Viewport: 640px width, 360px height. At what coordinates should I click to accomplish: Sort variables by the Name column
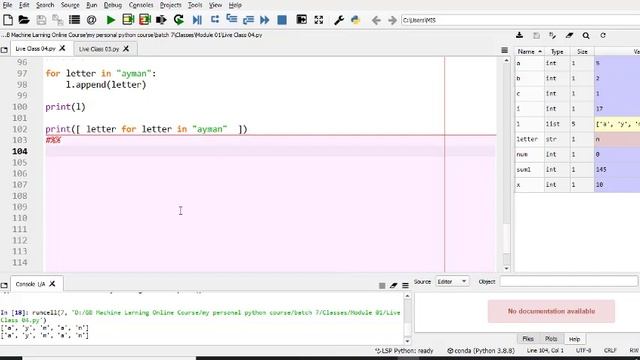pos(529,51)
